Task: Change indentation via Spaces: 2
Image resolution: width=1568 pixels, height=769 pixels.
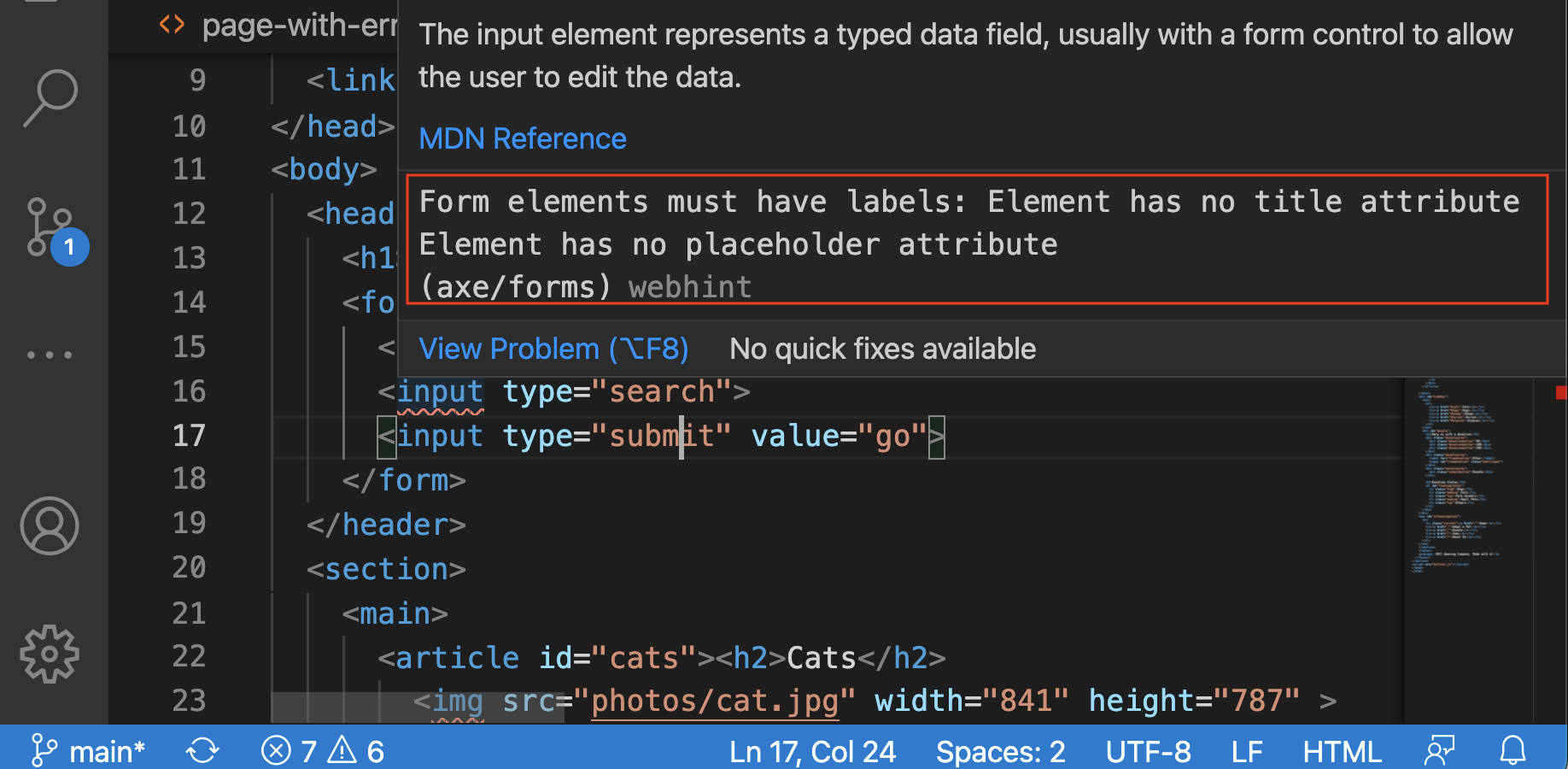Action: (x=1000, y=751)
